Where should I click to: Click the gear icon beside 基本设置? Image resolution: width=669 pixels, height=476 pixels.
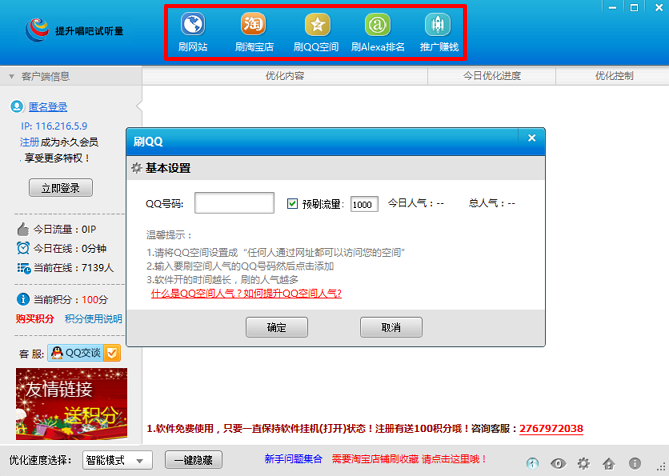(137, 168)
